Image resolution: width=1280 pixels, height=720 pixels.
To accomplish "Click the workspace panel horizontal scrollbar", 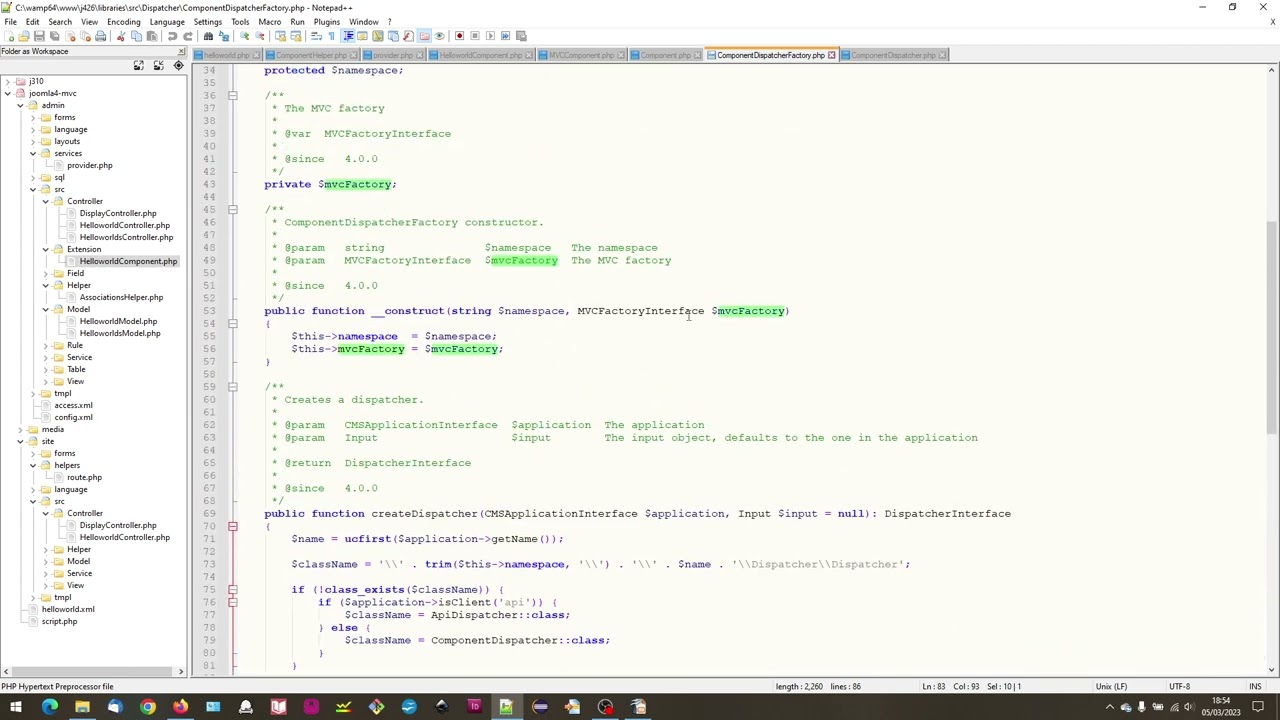I will (x=94, y=672).
